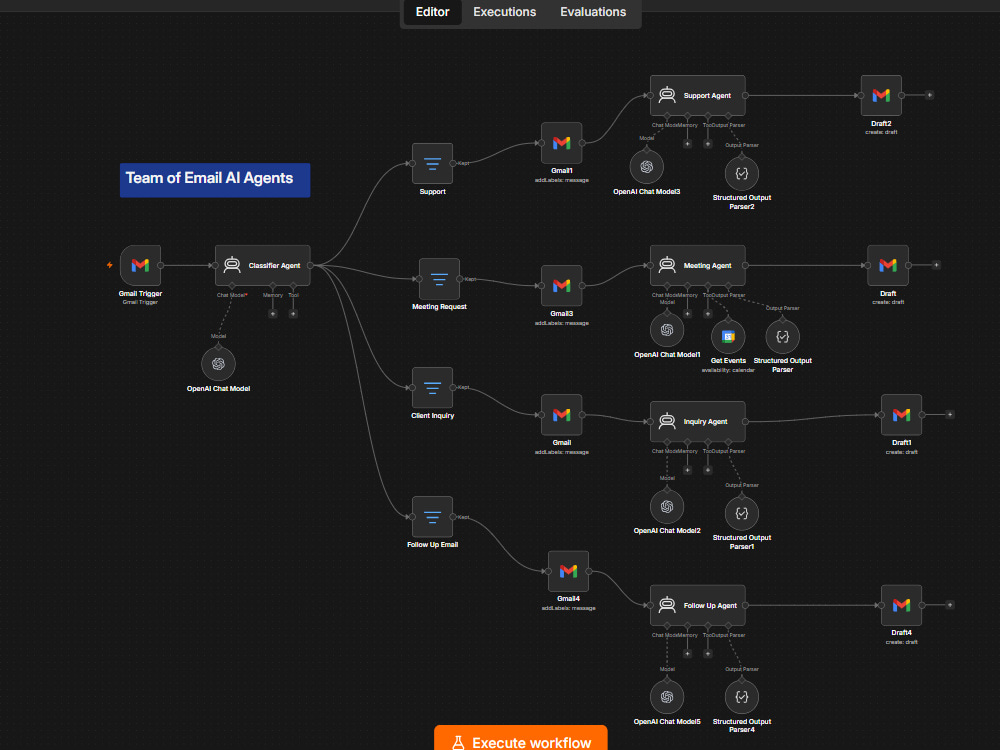Click the Classifier Agent output connector
This screenshot has width=1000, height=750.
311,265
